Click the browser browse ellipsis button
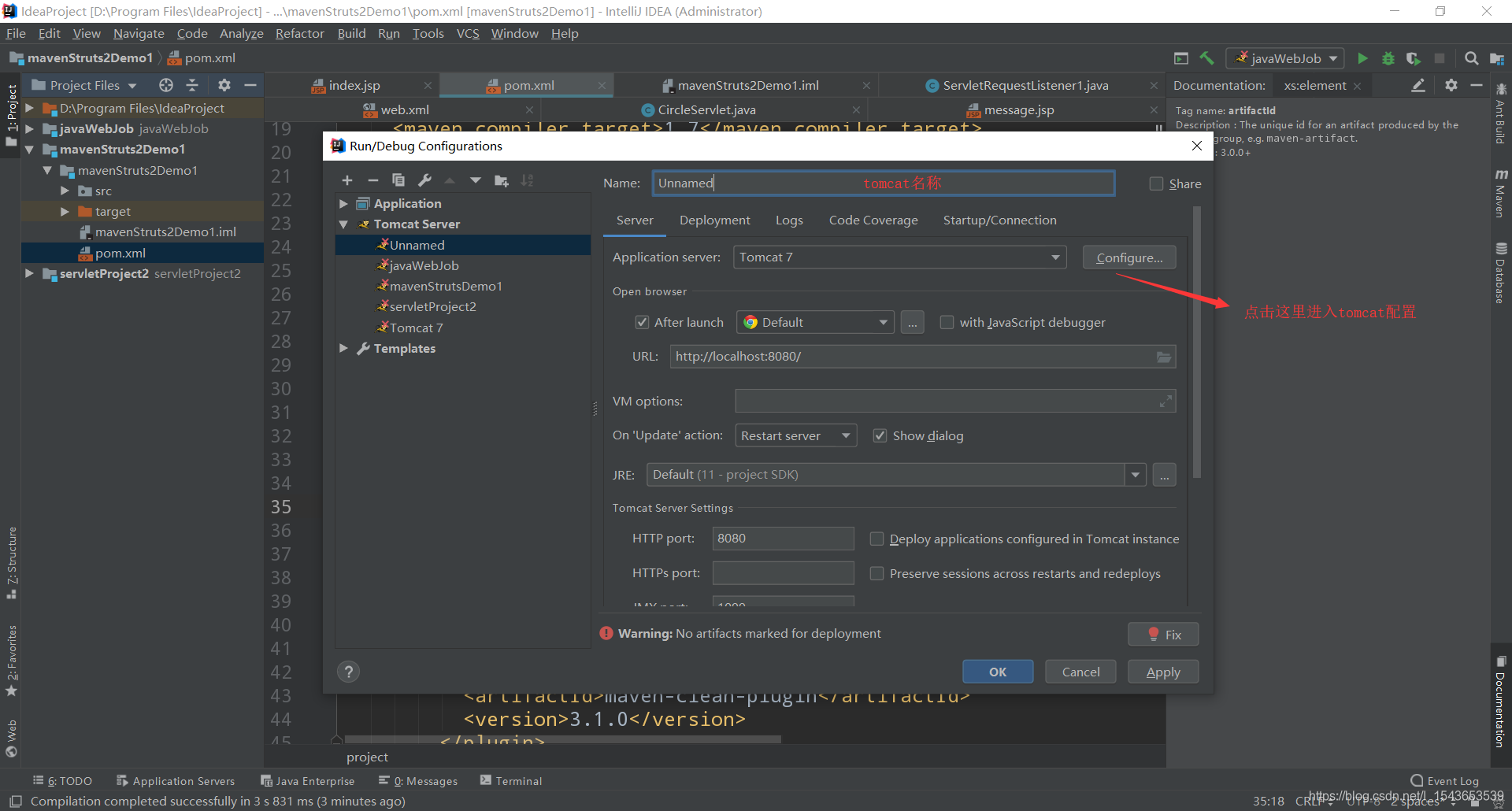The width and height of the screenshot is (1512, 811). tap(913, 322)
